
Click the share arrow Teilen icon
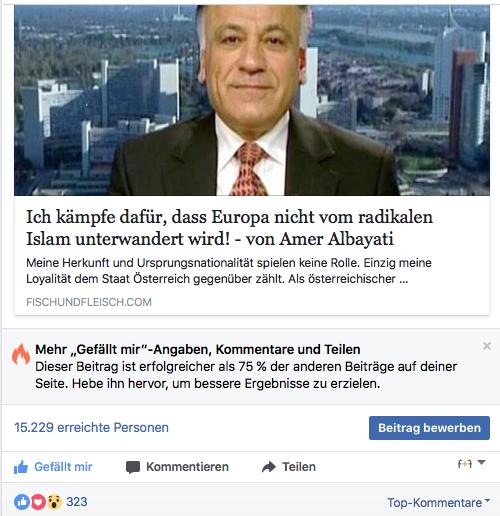click(x=269, y=467)
